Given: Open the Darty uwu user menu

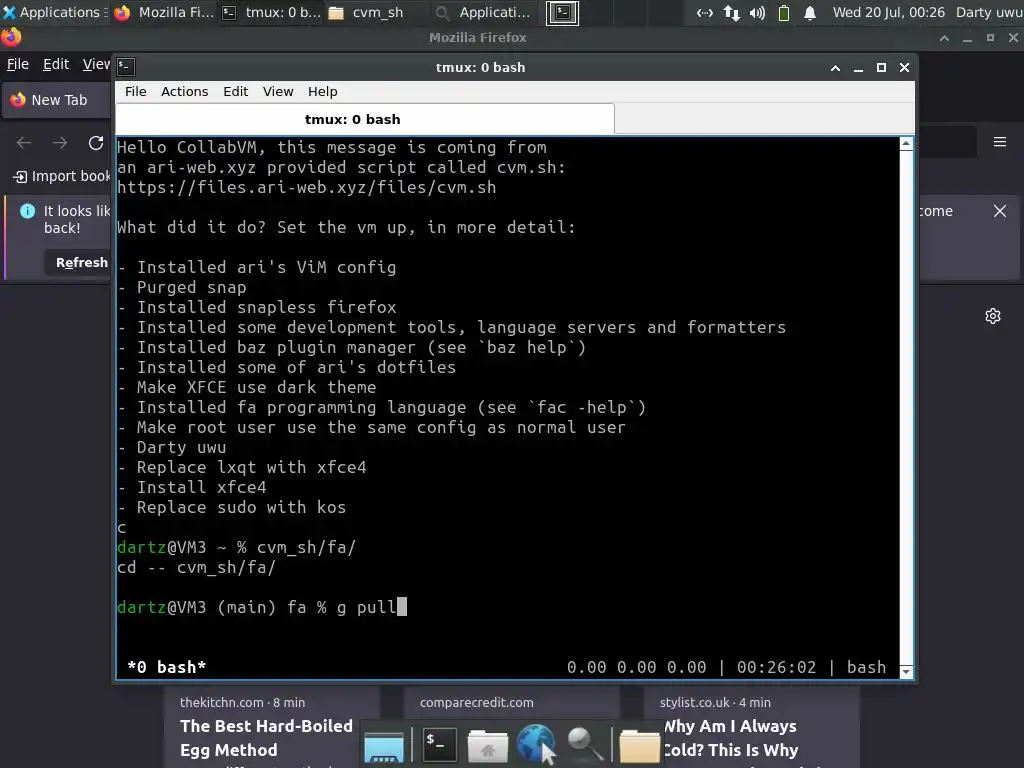Looking at the screenshot, I should (x=989, y=12).
